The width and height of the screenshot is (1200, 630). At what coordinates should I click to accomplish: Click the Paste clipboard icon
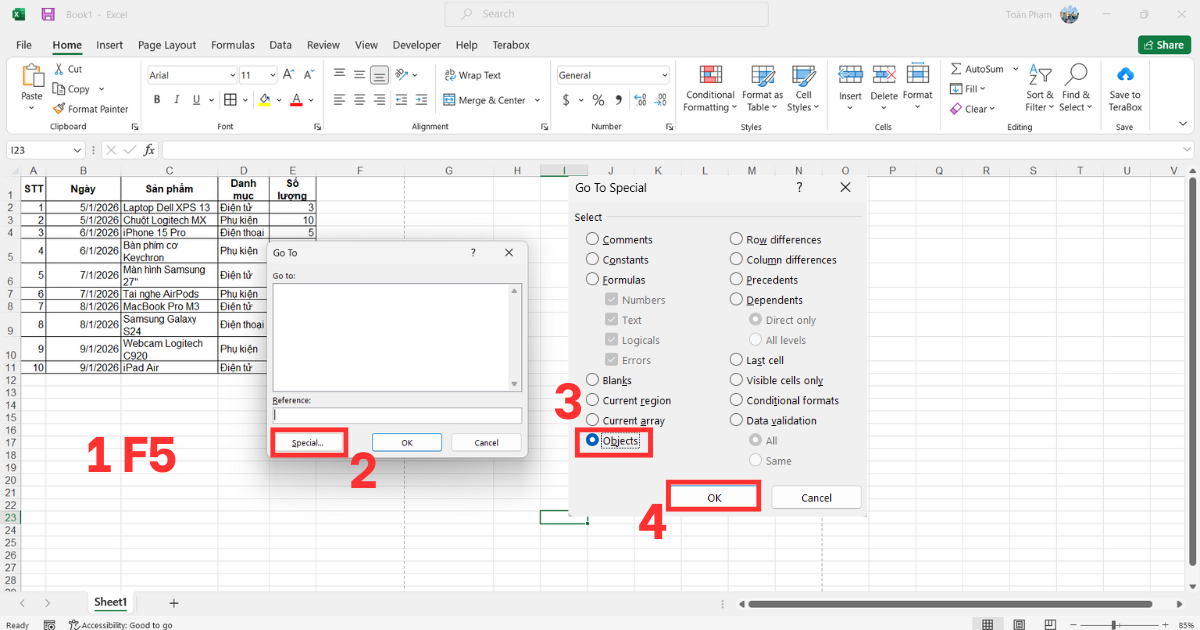coord(32,76)
